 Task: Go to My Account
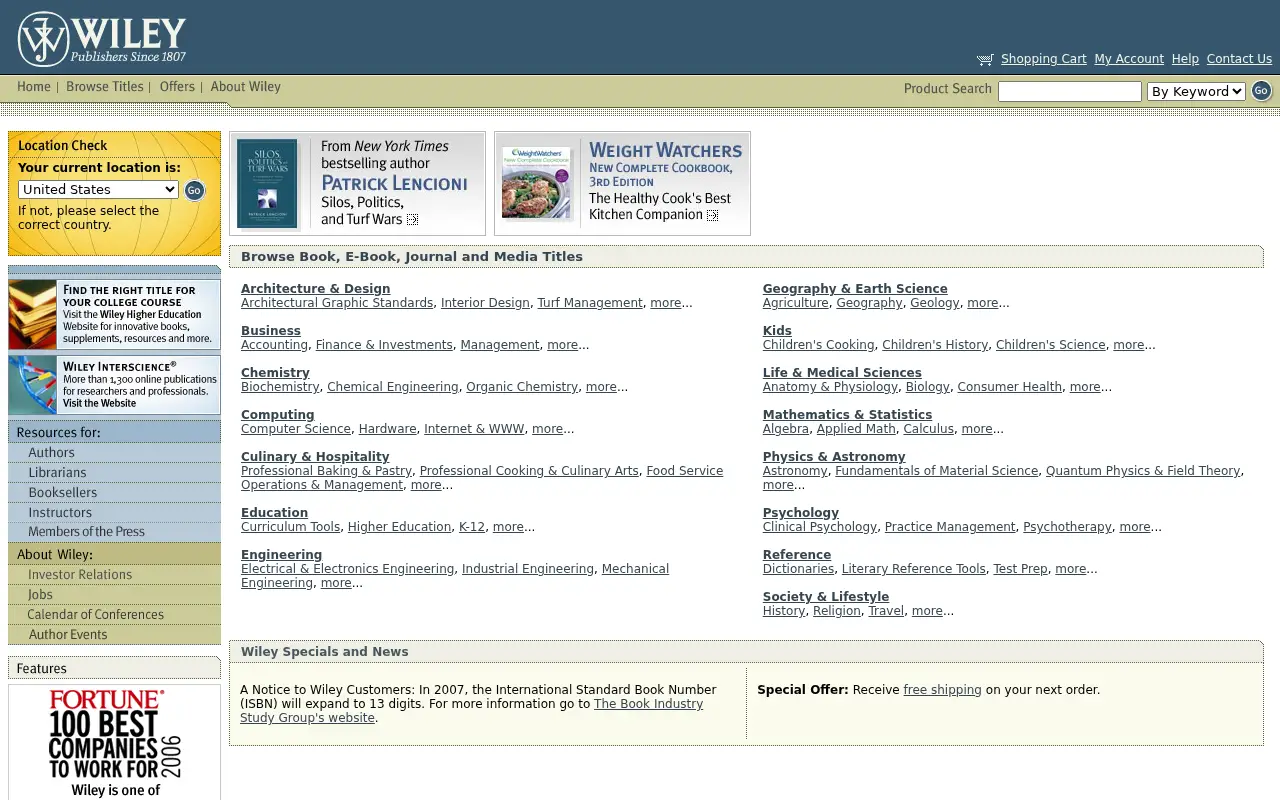pos(1129,59)
